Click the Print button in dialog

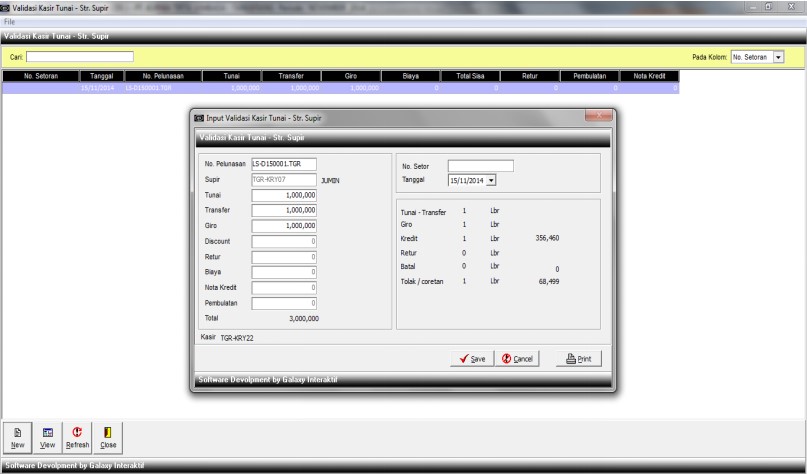click(x=579, y=358)
